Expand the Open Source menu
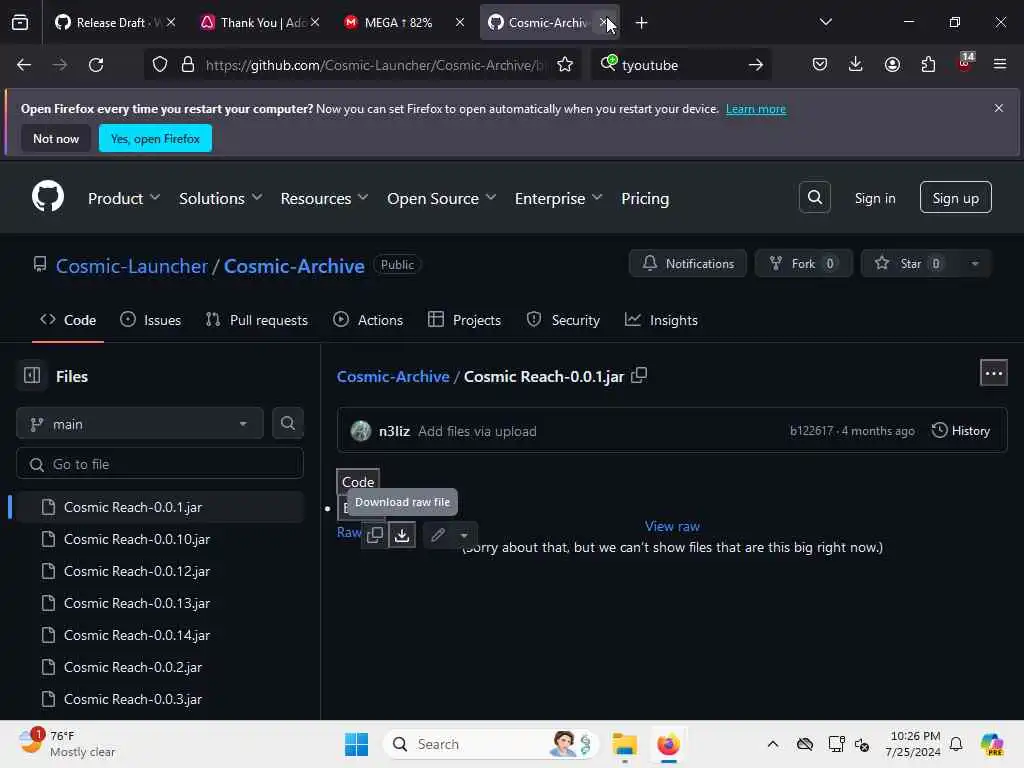 tap(442, 198)
